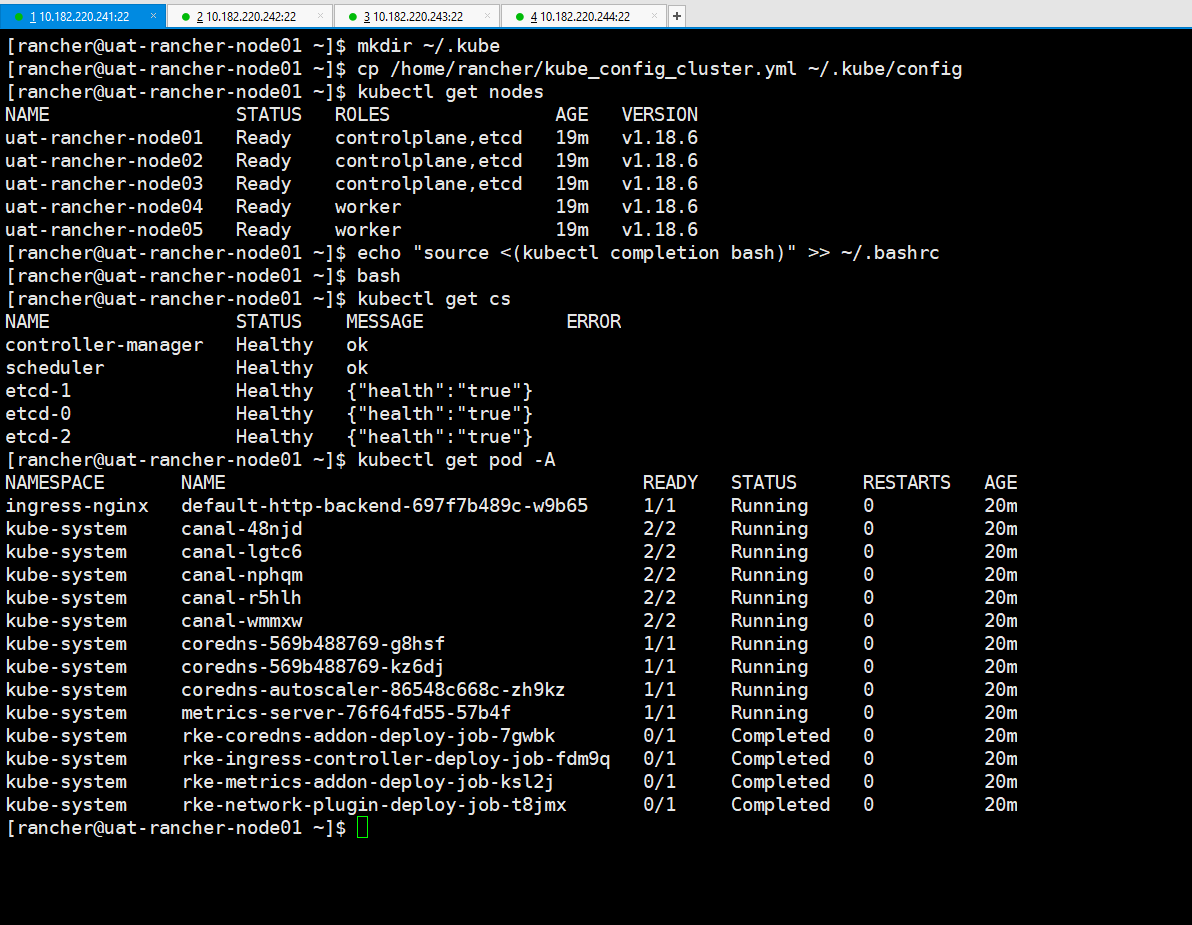Click the kubectl completion bash echo command
This screenshot has height=925, width=1192.
pos(648,253)
